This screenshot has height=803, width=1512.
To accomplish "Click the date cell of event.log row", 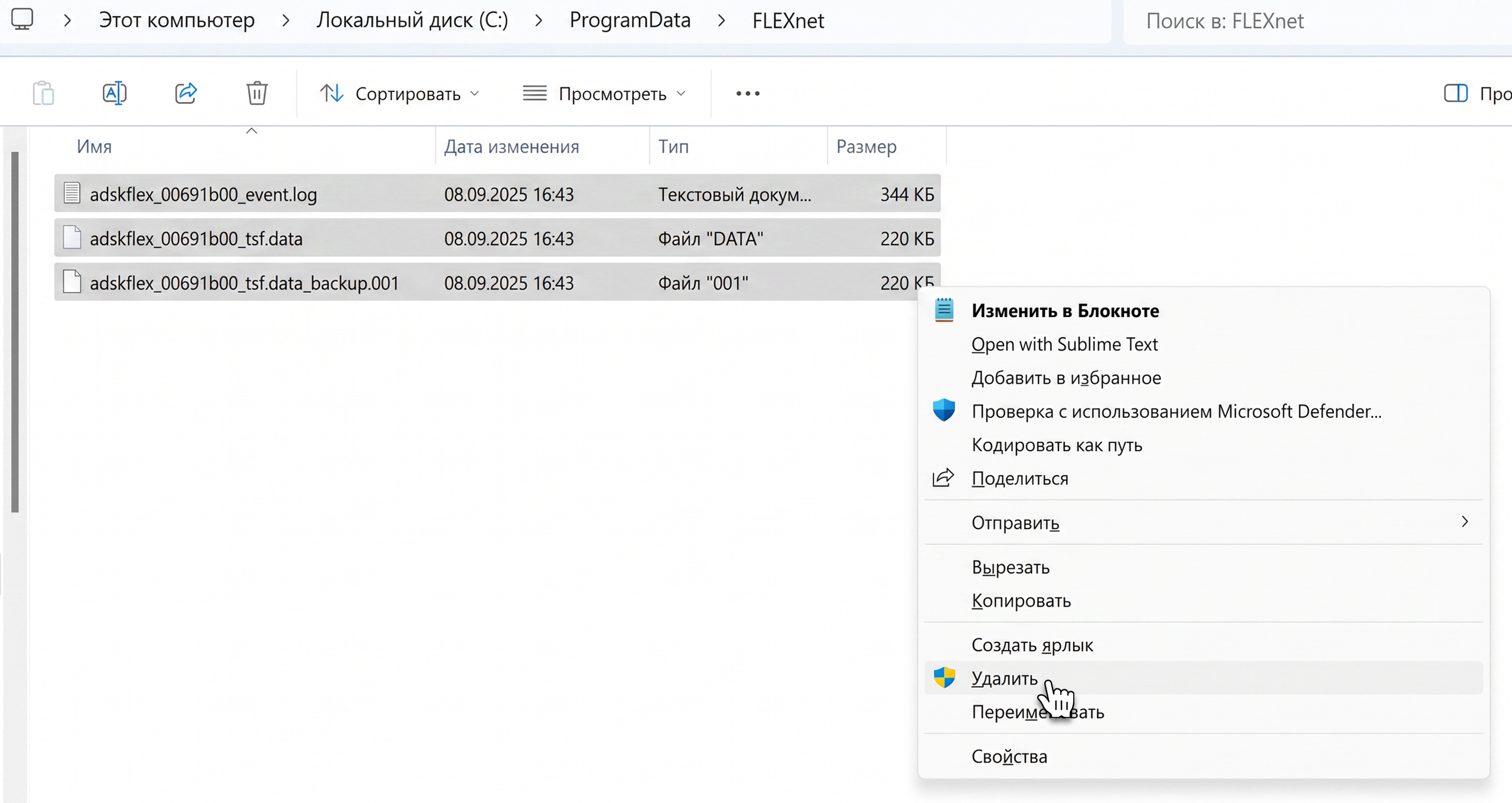I will pos(509,194).
